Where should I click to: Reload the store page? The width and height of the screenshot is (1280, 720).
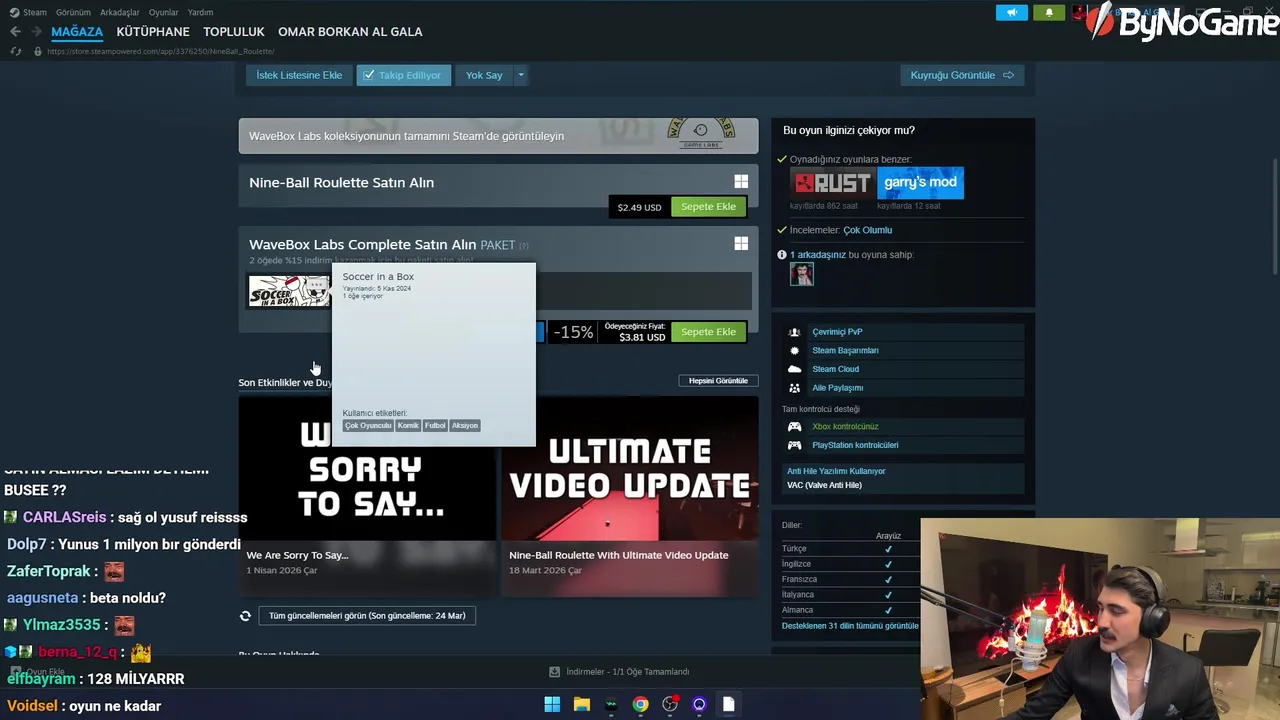click(15, 51)
